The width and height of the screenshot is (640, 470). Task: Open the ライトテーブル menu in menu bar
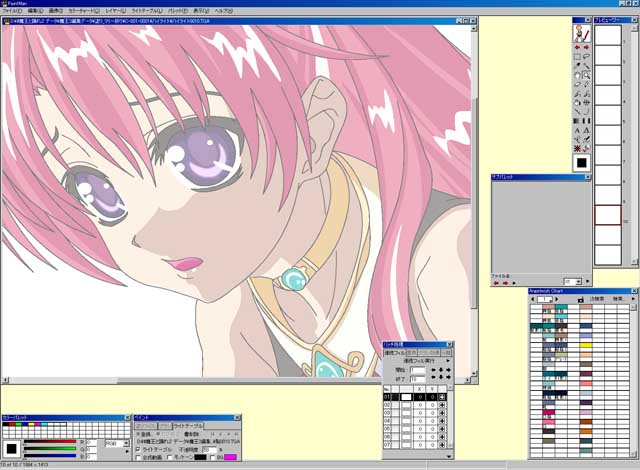tap(147, 11)
